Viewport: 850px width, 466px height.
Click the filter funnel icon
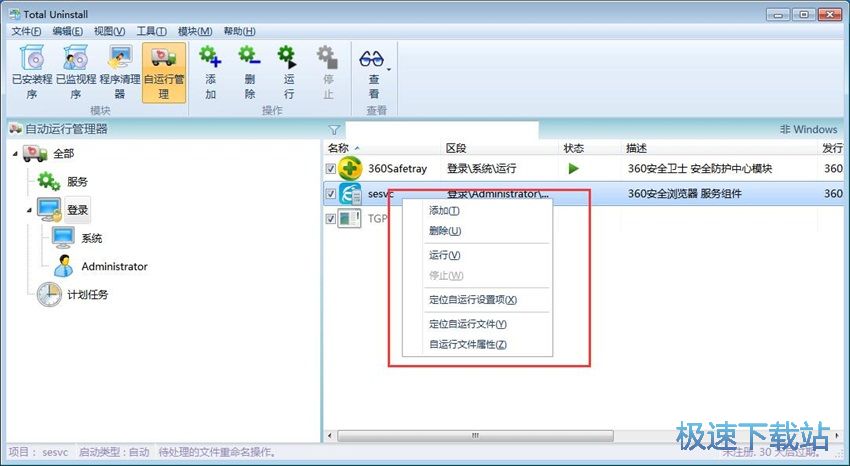[x=334, y=130]
